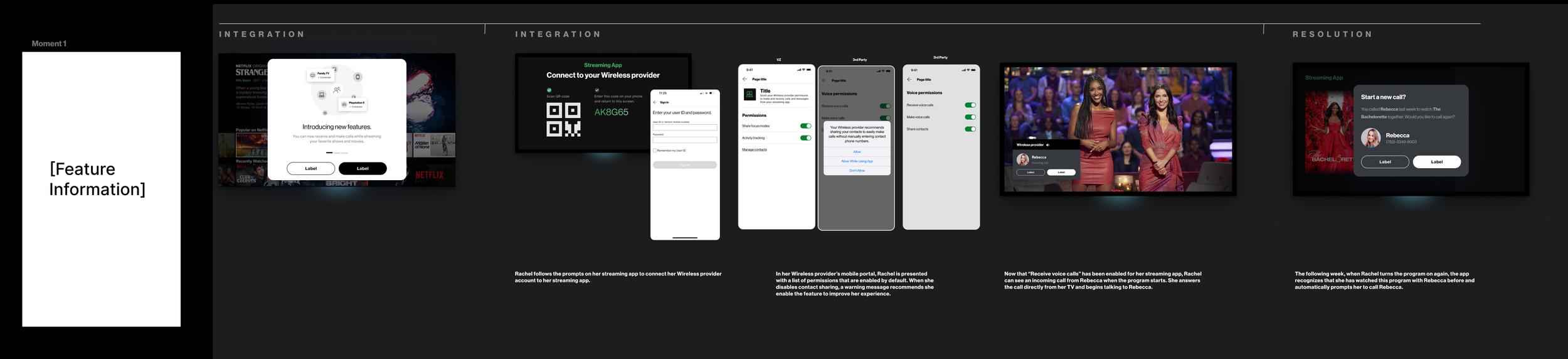Image resolution: width=1568 pixels, height=359 pixels.
Task: Toggle Receive voice calls on rightmost phone
Action: point(970,105)
